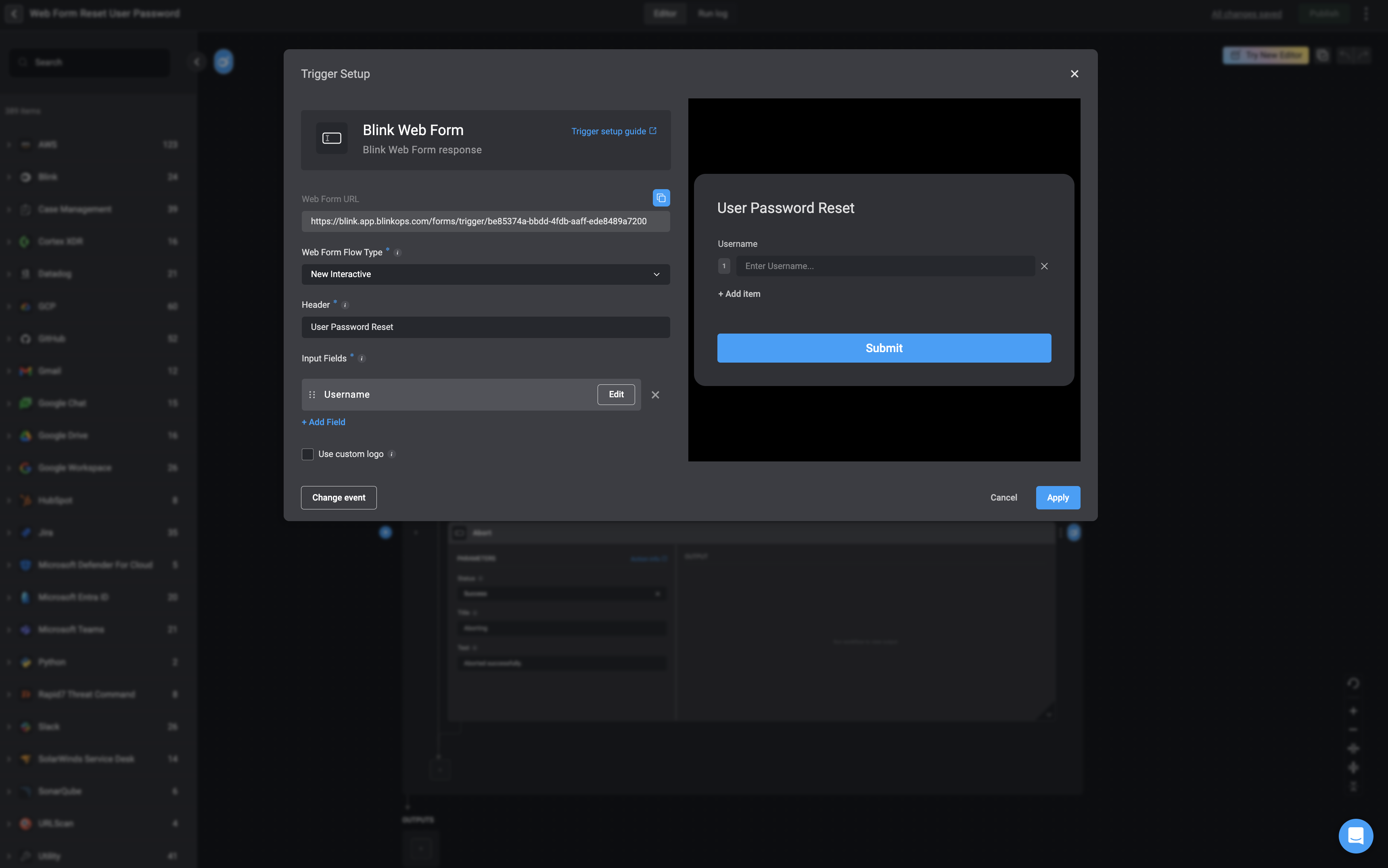
Task: Apply the trigger setup changes
Action: [x=1058, y=498]
